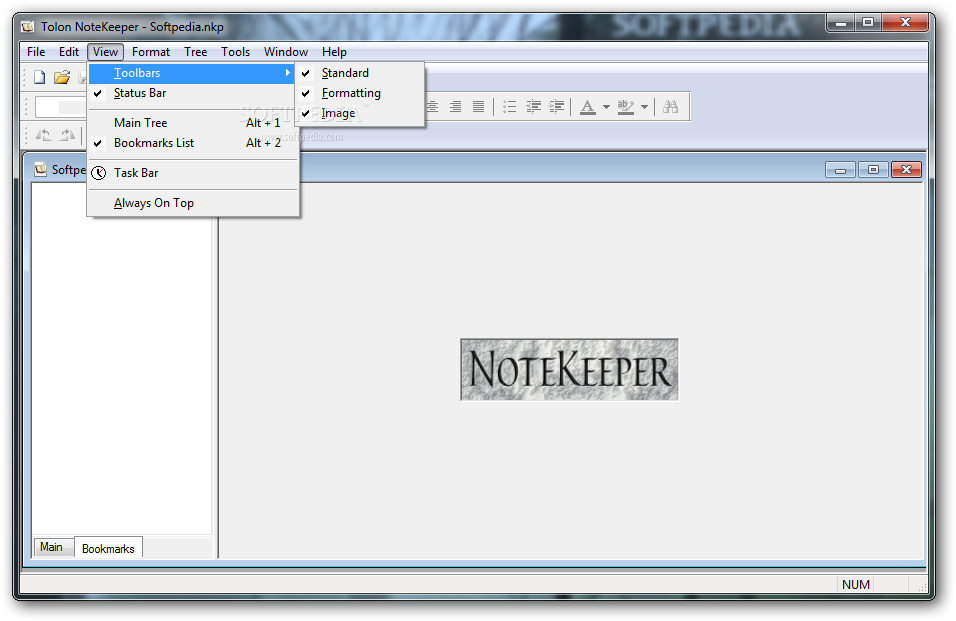The height and width of the screenshot is (621, 956).
Task: Click the first rotate image icon
Action: coord(43,135)
